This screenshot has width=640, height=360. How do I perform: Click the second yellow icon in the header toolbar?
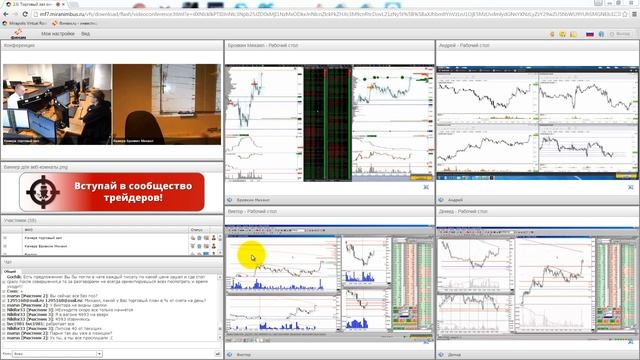coord(563,34)
